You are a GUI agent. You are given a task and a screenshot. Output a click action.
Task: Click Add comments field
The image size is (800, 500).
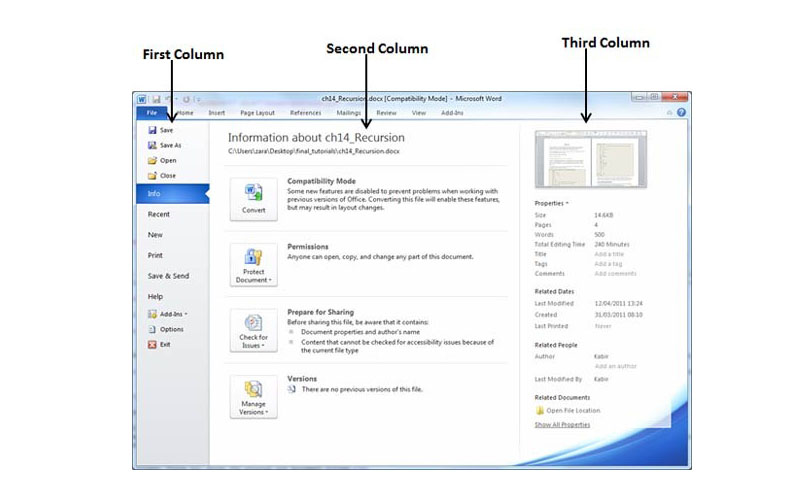click(615, 273)
